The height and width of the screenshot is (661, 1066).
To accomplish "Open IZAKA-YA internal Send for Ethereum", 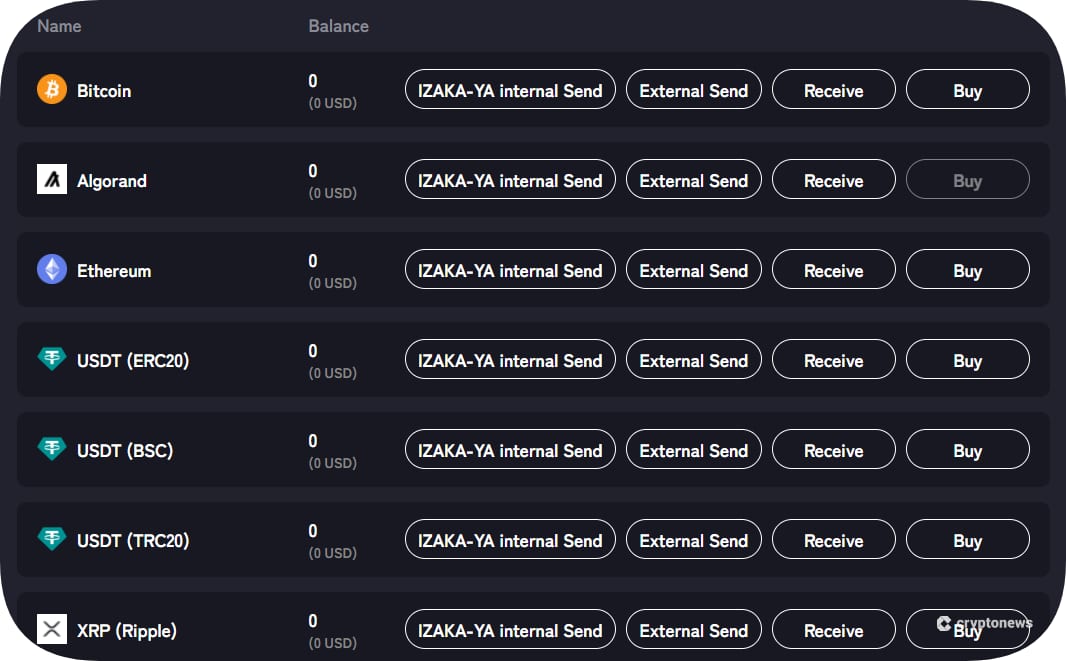I will point(510,269).
